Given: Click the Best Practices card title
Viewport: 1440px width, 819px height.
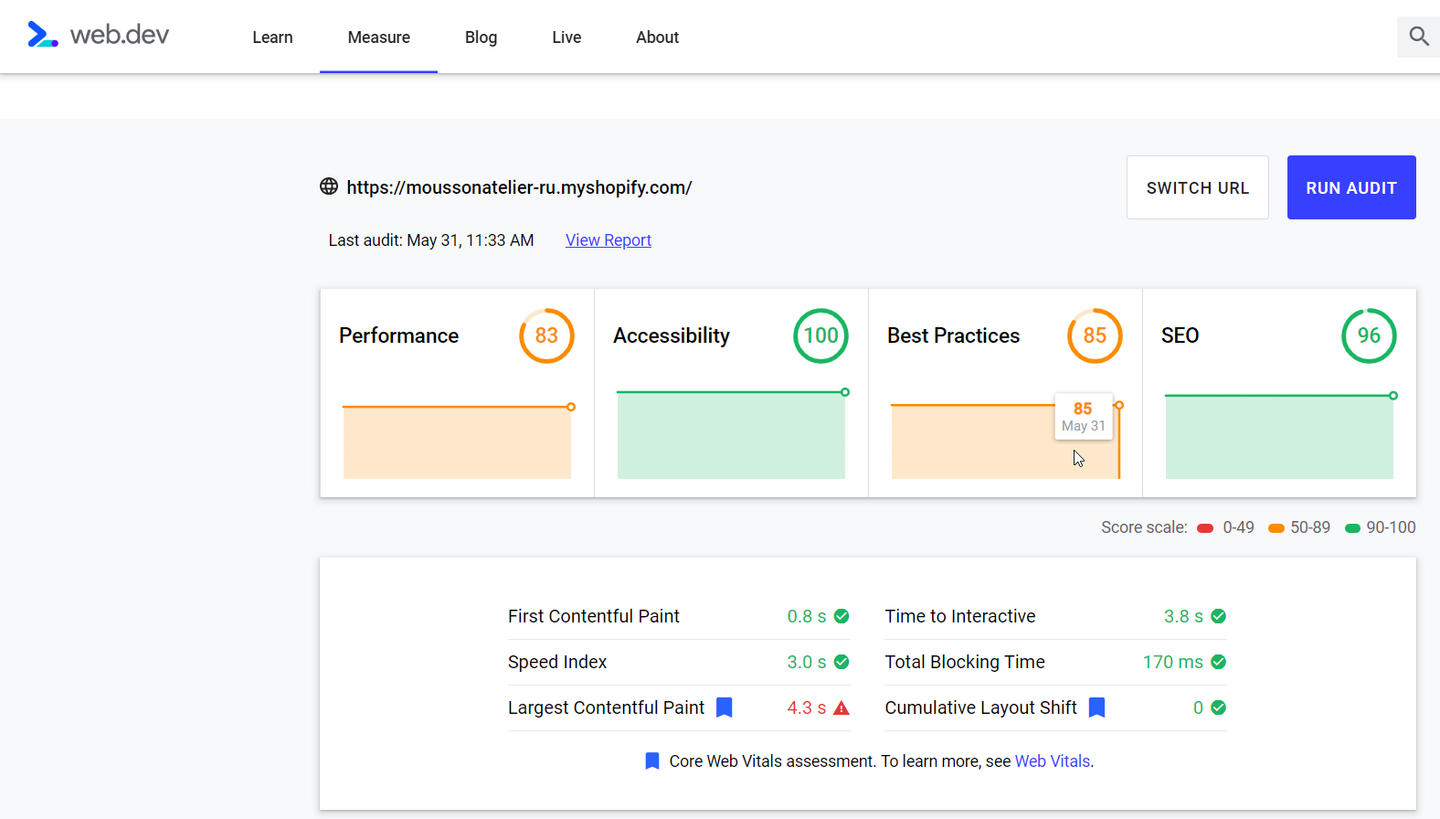Looking at the screenshot, I should click(953, 336).
